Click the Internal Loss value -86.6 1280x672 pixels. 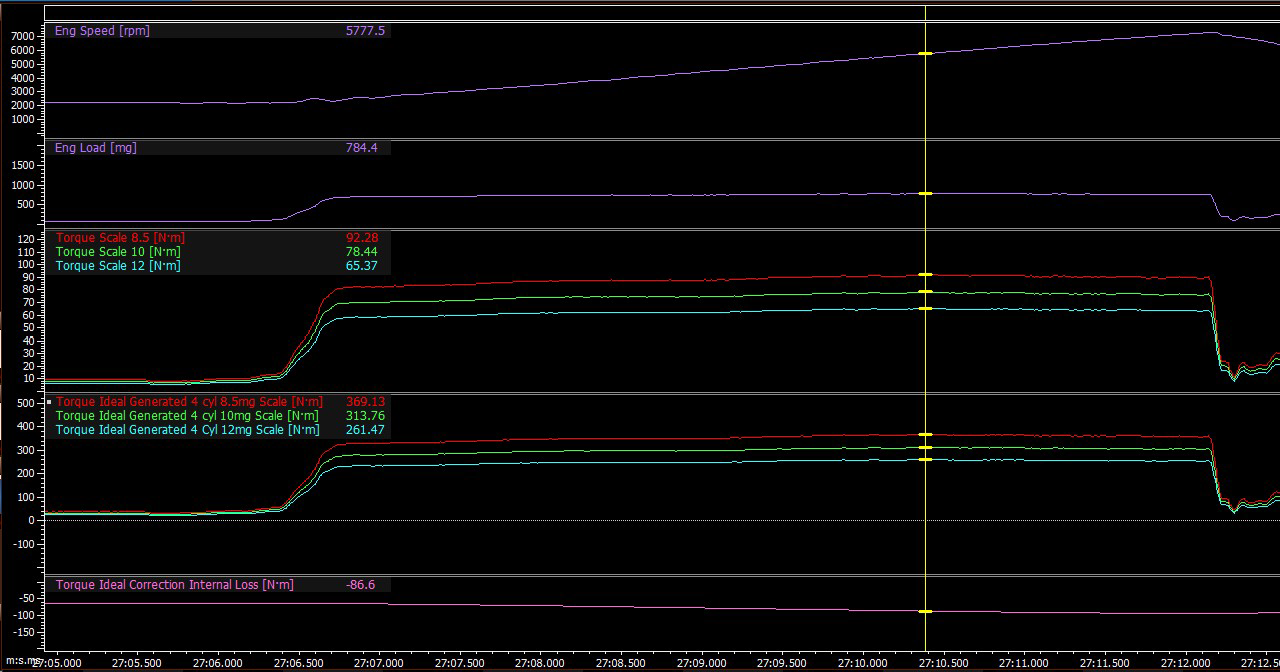tap(360, 585)
